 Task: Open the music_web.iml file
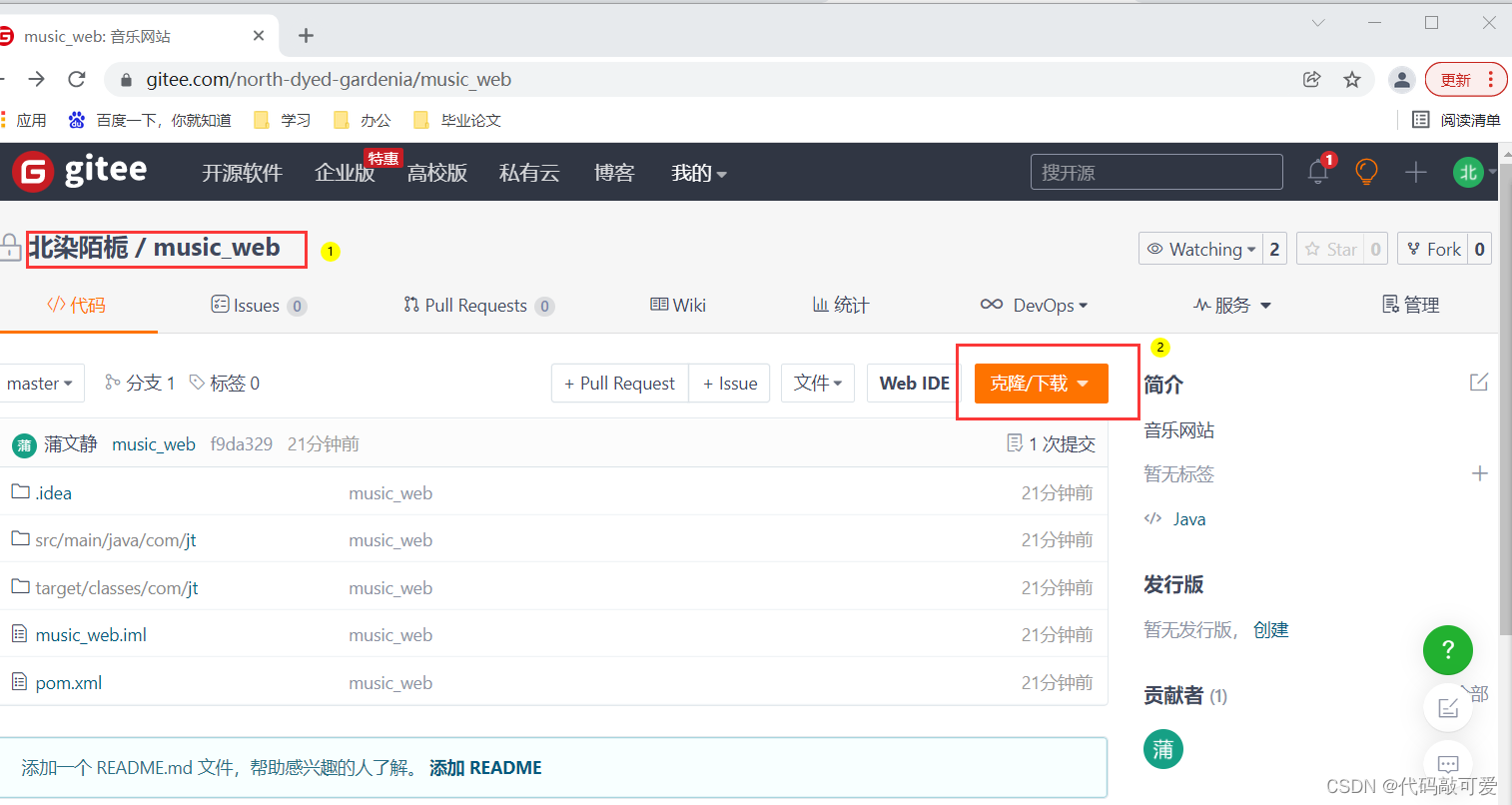coord(91,635)
